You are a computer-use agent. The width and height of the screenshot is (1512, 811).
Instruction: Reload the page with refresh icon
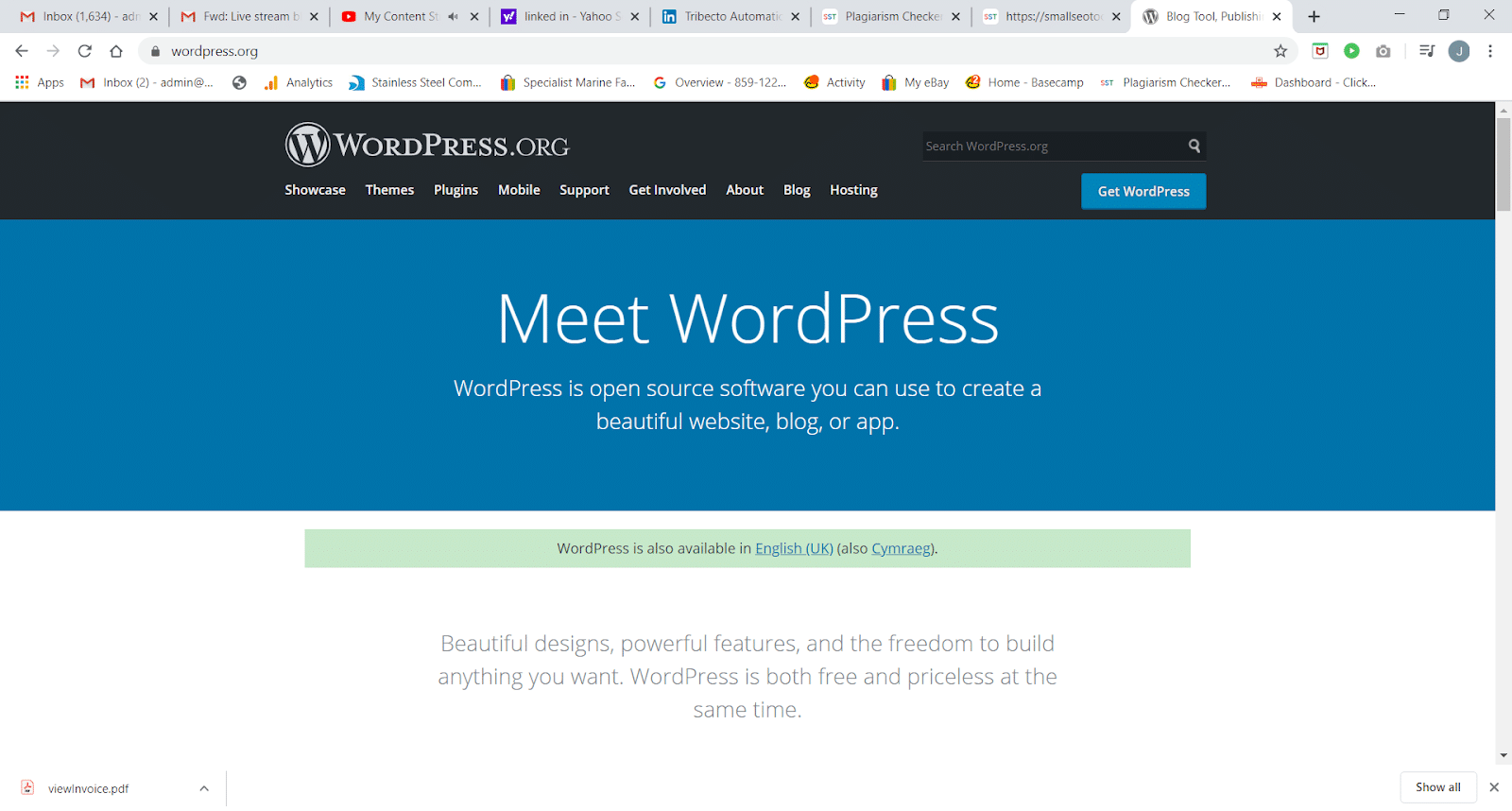pos(85,51)
